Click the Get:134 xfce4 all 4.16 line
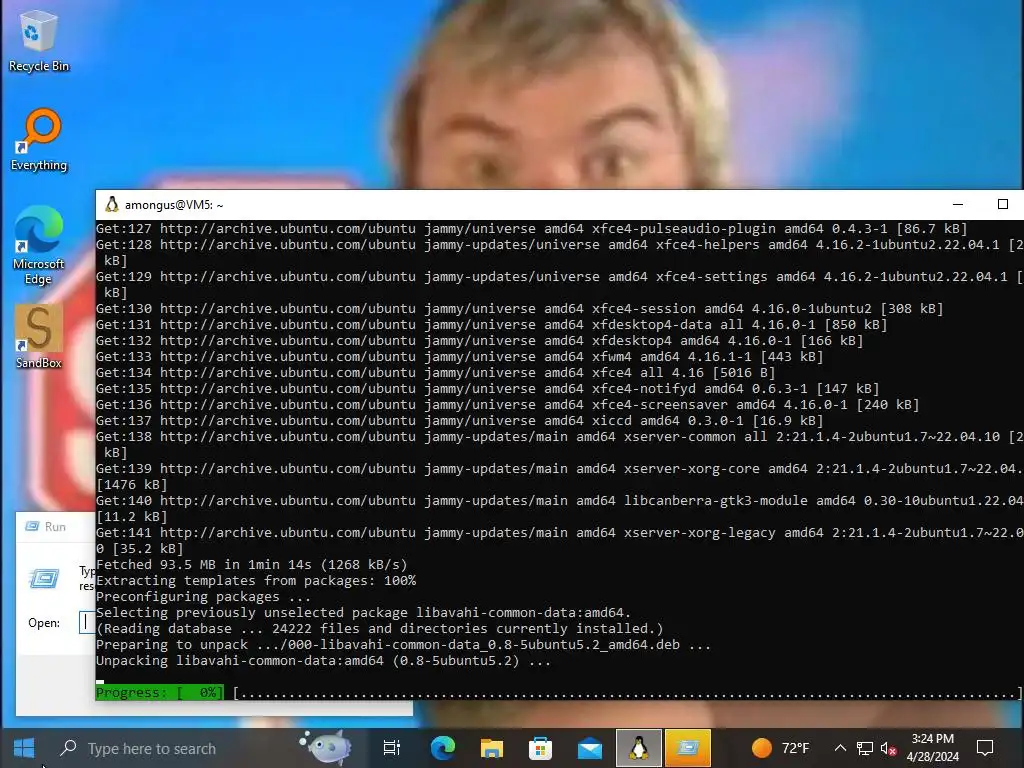 [436, 373]
